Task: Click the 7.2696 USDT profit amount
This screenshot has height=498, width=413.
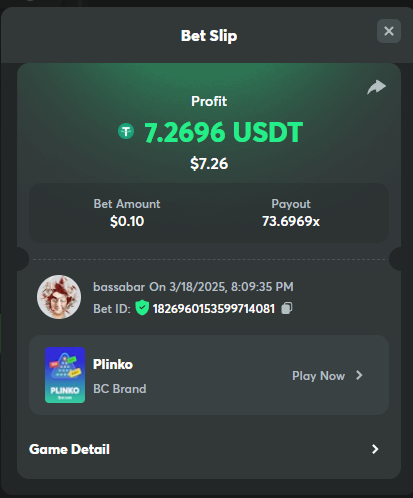Action: coord(223,132)
